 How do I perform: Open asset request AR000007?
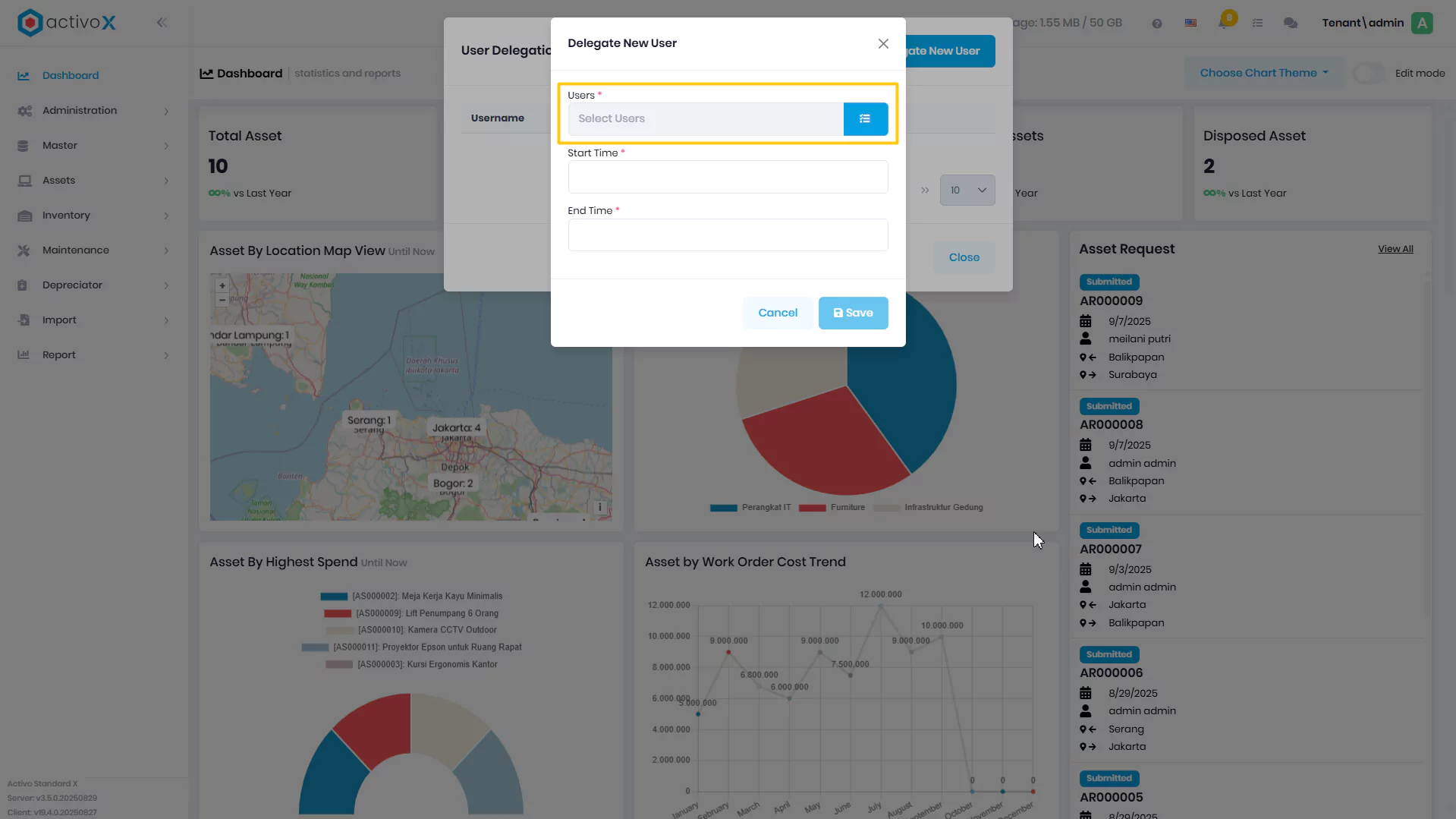tap(1110, 550)
